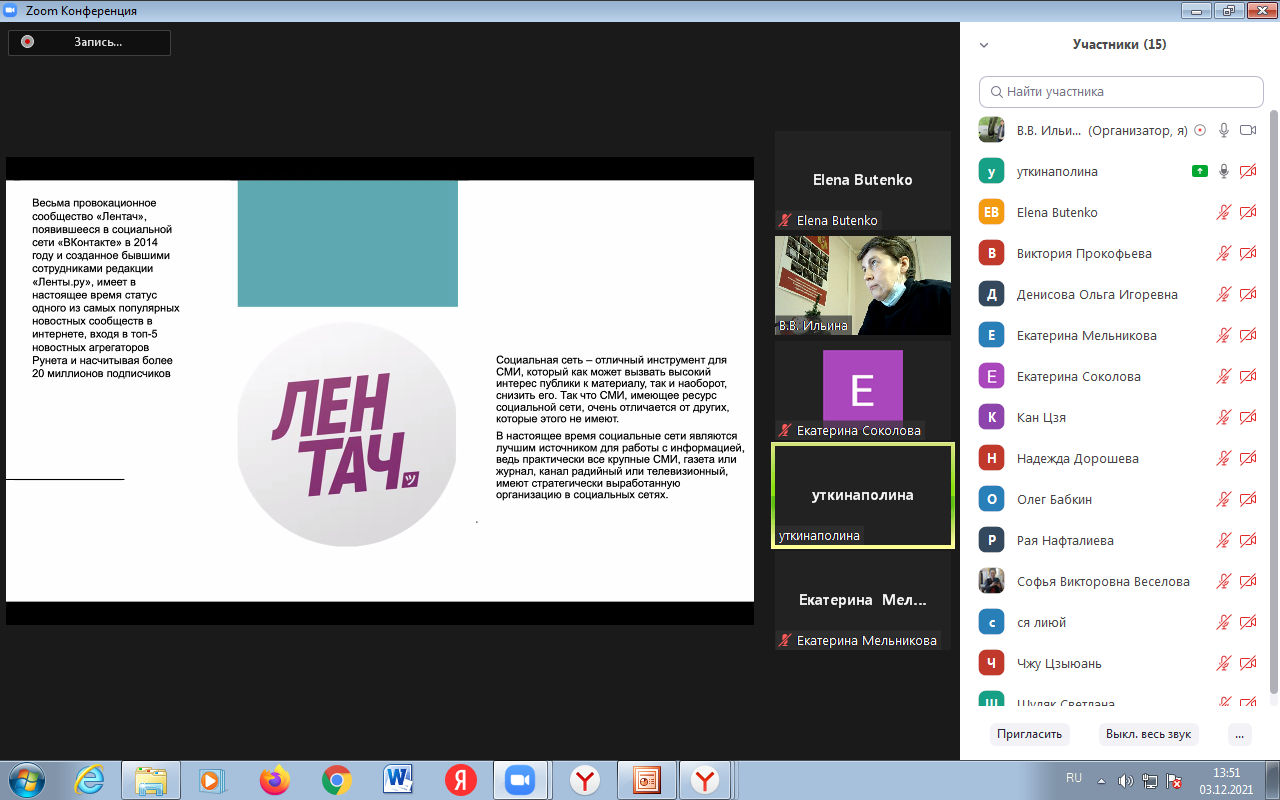Click Екатерина Мельникова's disabled camera icon

[1247, 335]
